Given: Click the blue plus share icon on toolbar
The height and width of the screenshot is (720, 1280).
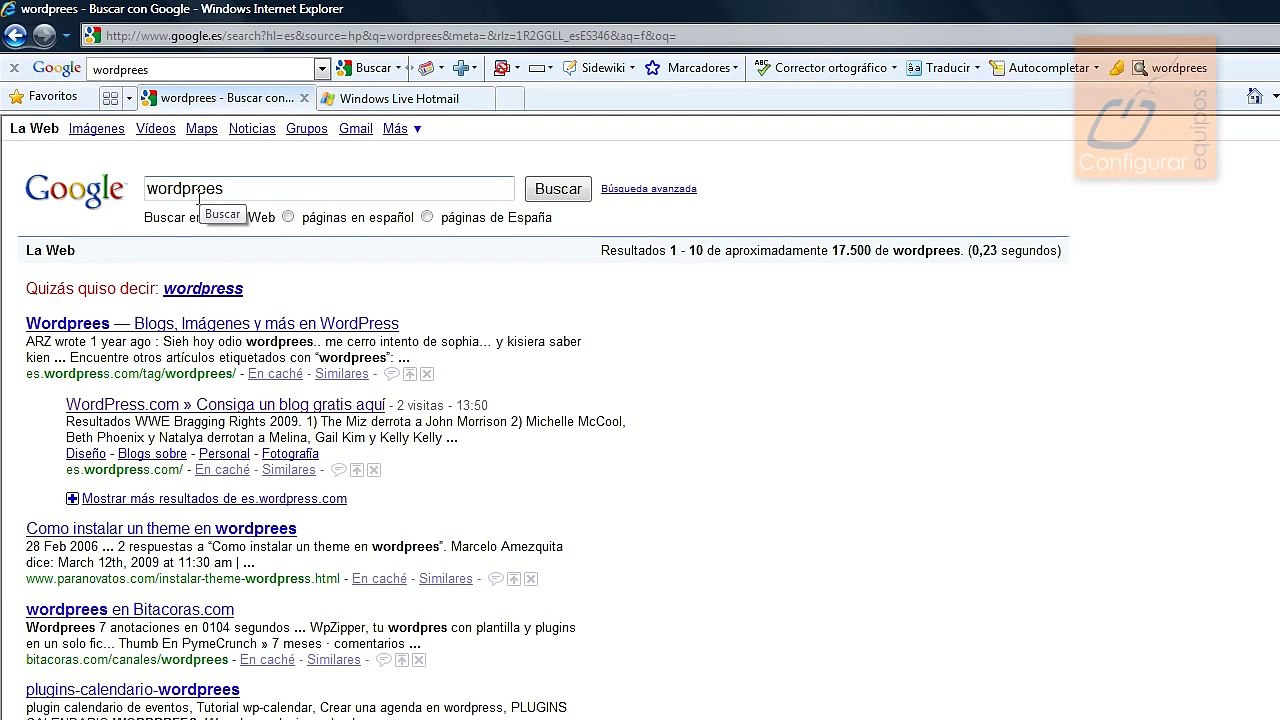Looking at the screenshot, I should tap(461, 68).
